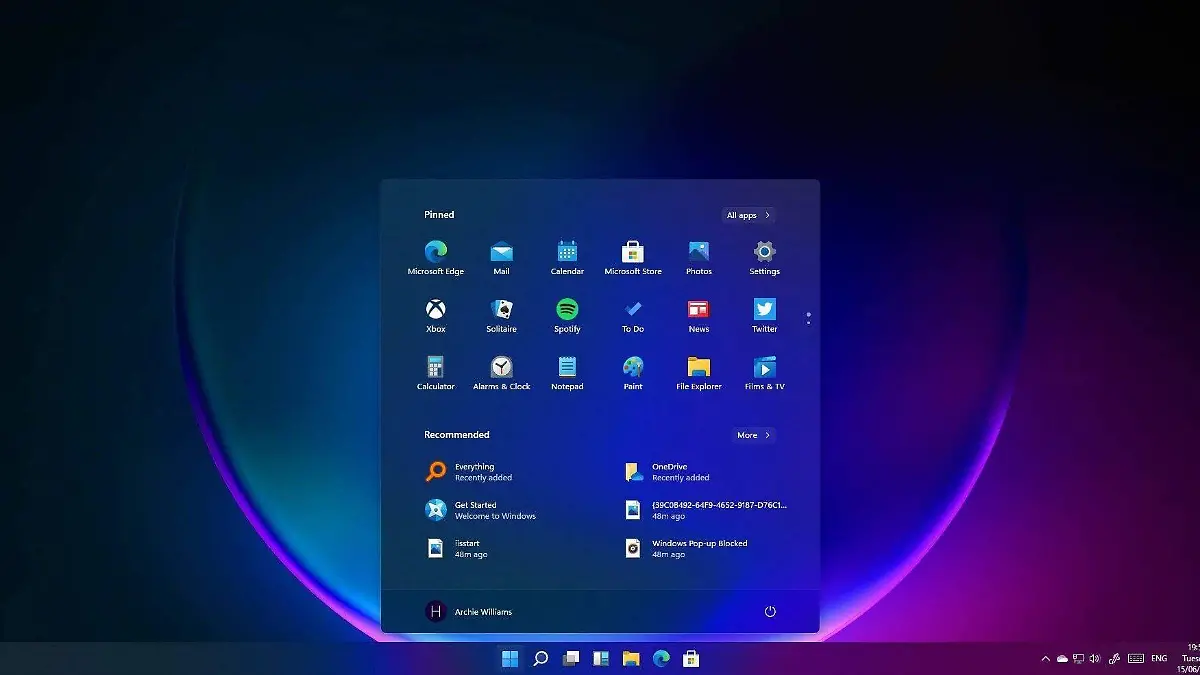This screenshot has width=1200, height=675.
Task: Show hidden system tray icons chevron
Action: click(1046, 658)
